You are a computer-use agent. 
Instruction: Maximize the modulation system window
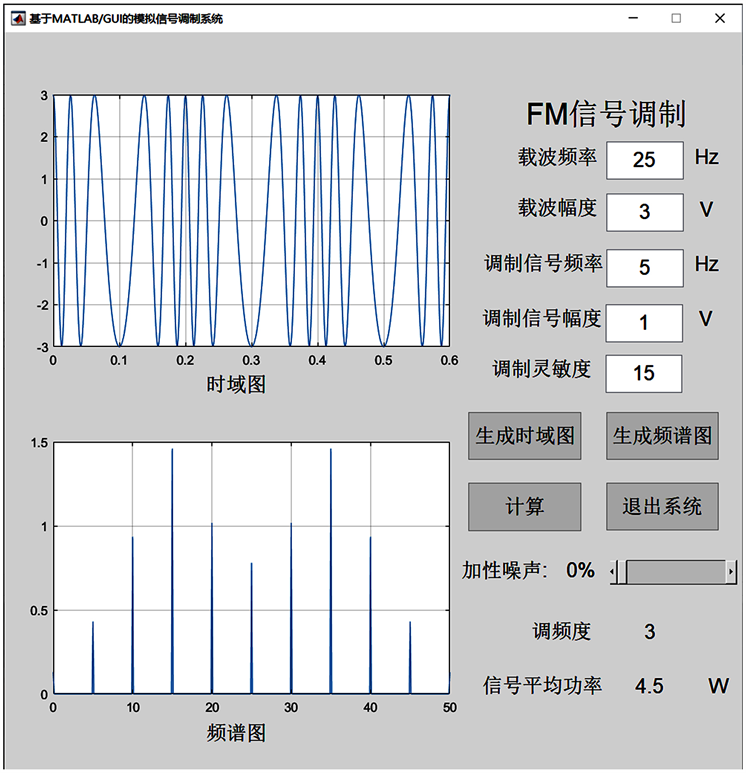pos(676,17)
